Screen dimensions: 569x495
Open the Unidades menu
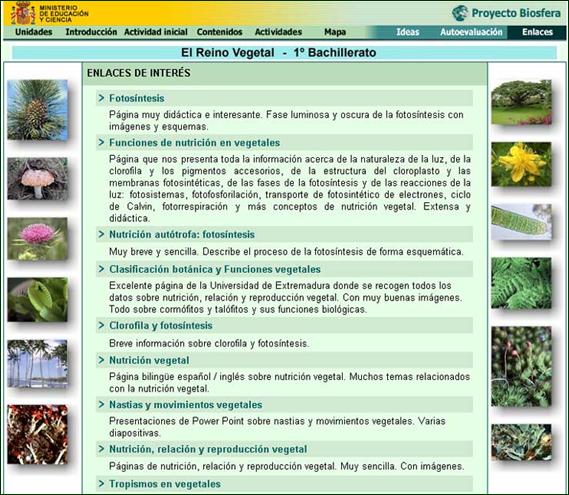point(34,32)
